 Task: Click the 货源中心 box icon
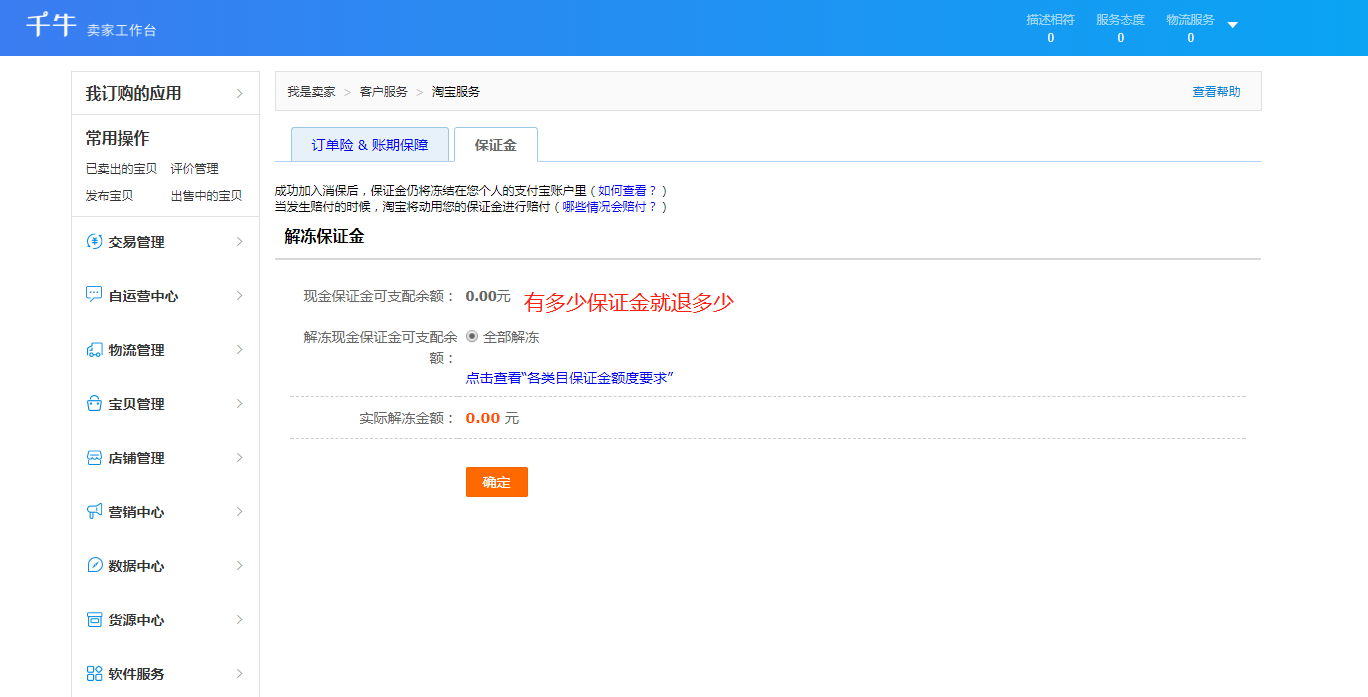(x=94, y=620)
